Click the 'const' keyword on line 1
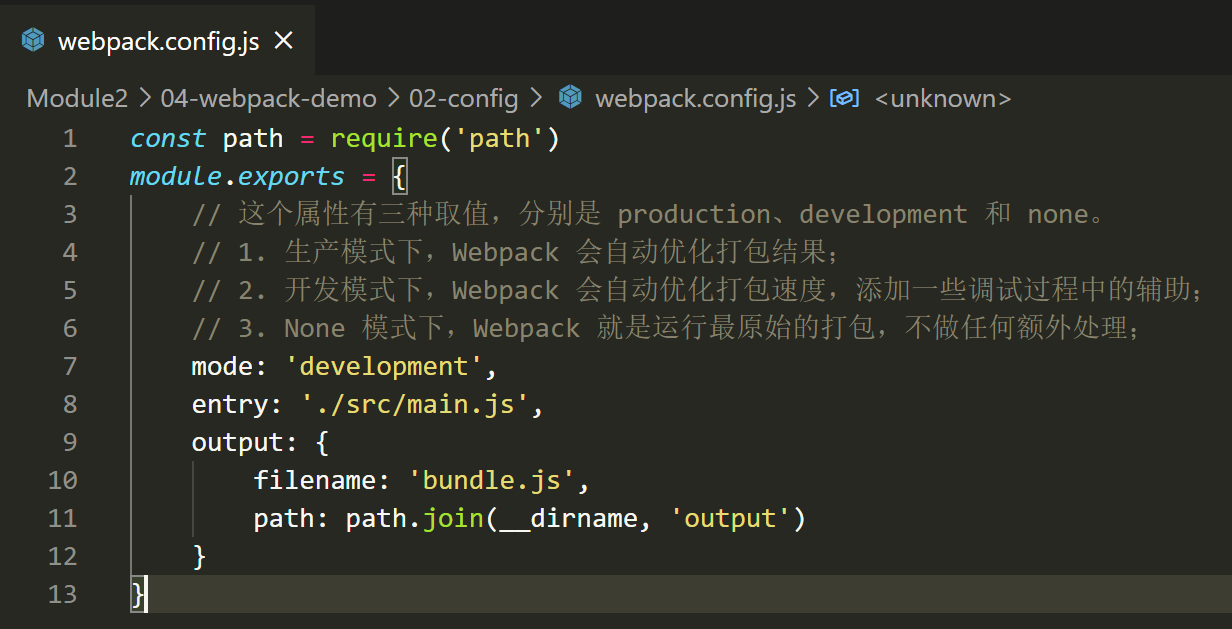The width and height of the screenshot is (1232, 629). point(168,138)
